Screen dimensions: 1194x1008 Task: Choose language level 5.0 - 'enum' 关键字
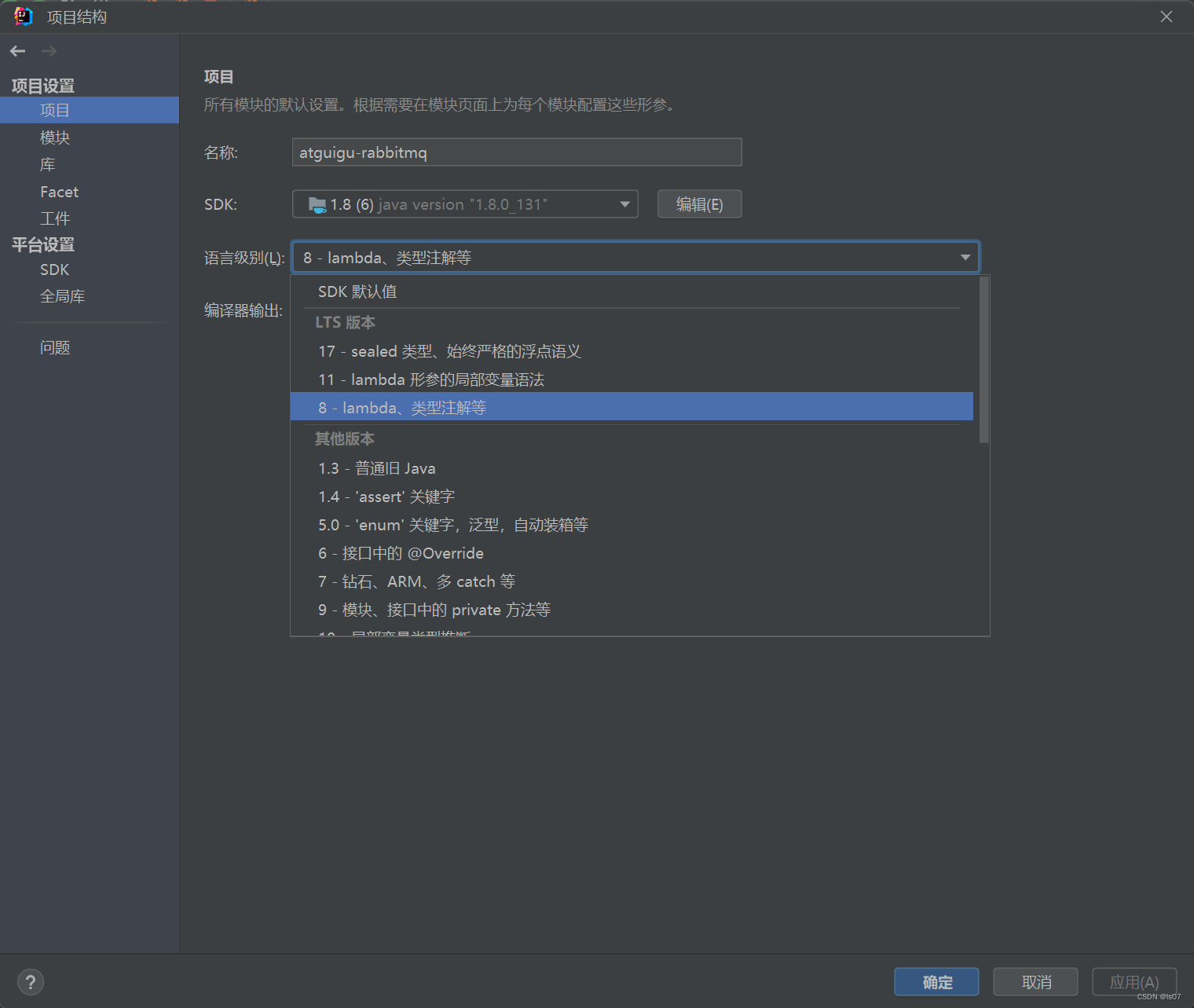click(632, 525)
